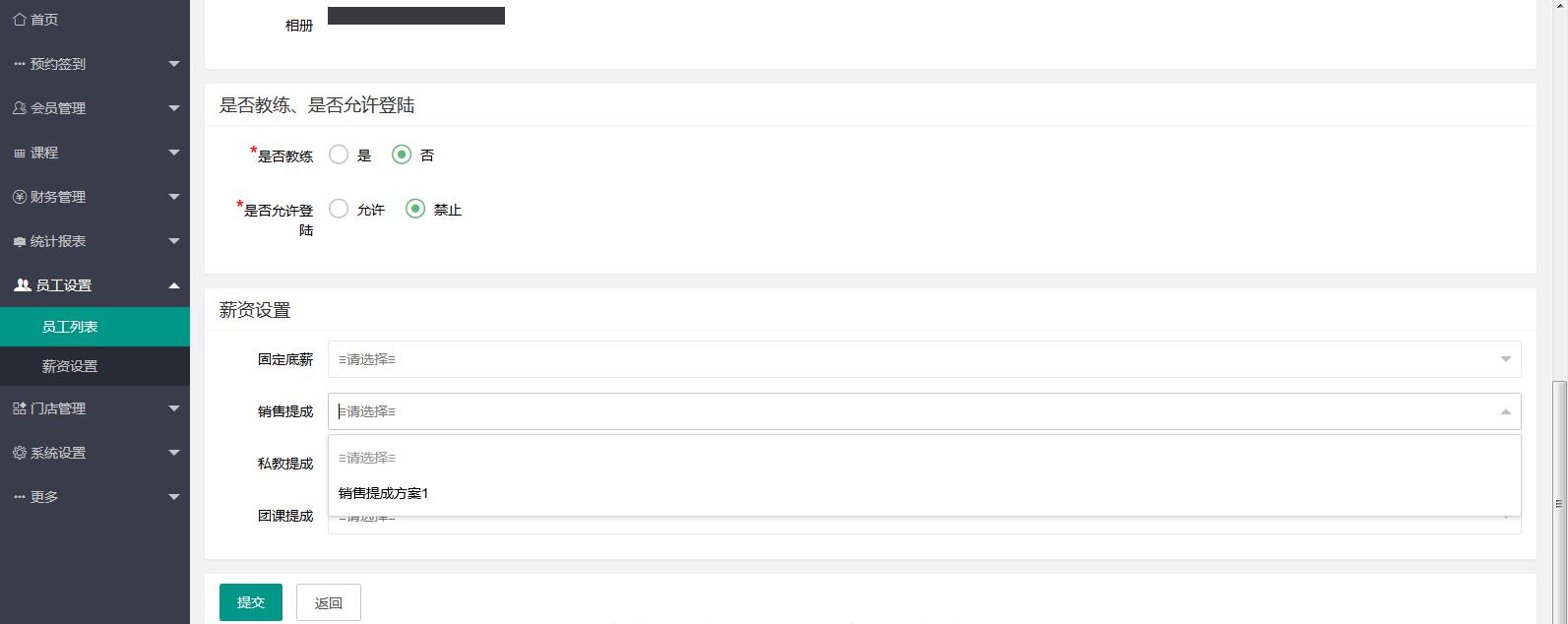The image size is (1568, 624).
Task: Click the 门店管理 icon in the sidebar
Action: click(x=20, y=408)
